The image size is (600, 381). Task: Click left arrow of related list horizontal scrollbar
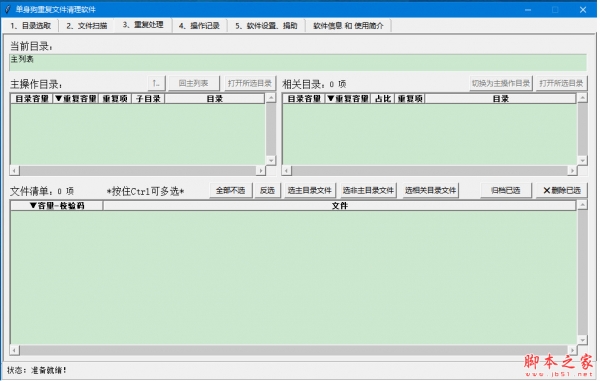(x=287, y=171)
